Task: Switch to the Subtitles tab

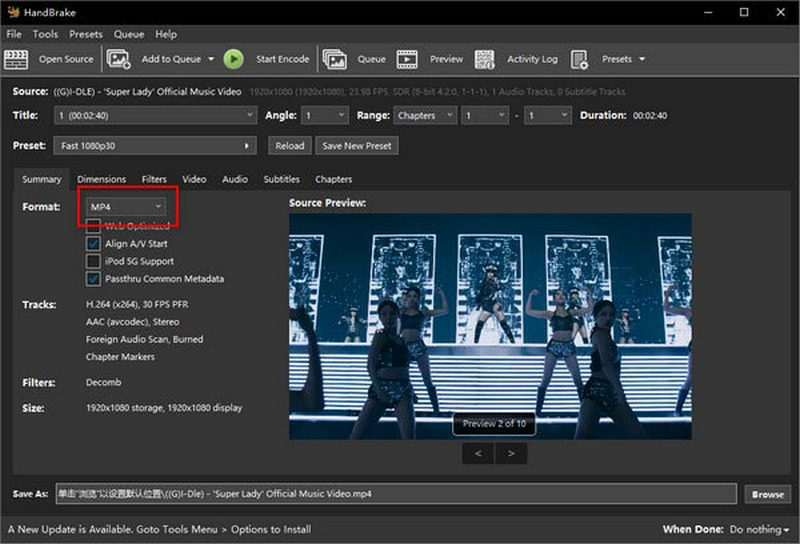Action: pyautogui.click(x=281, y=179)
